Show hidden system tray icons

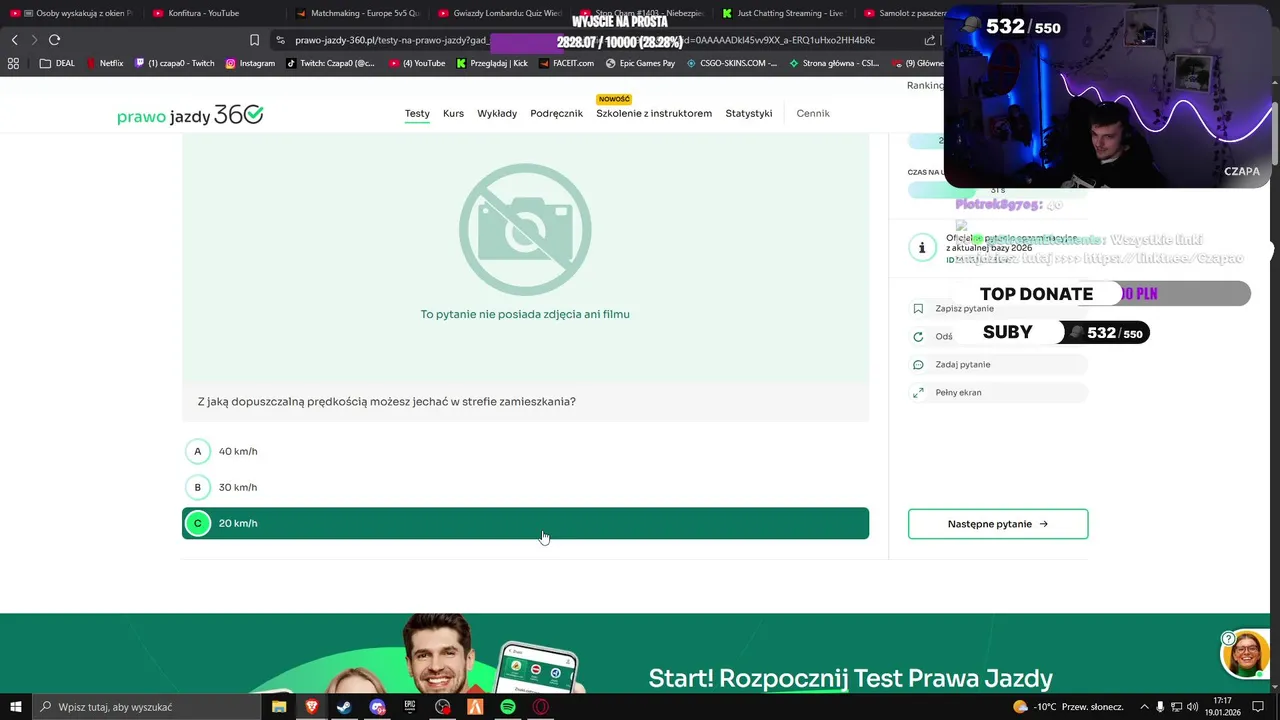(x=1145, y=707)
